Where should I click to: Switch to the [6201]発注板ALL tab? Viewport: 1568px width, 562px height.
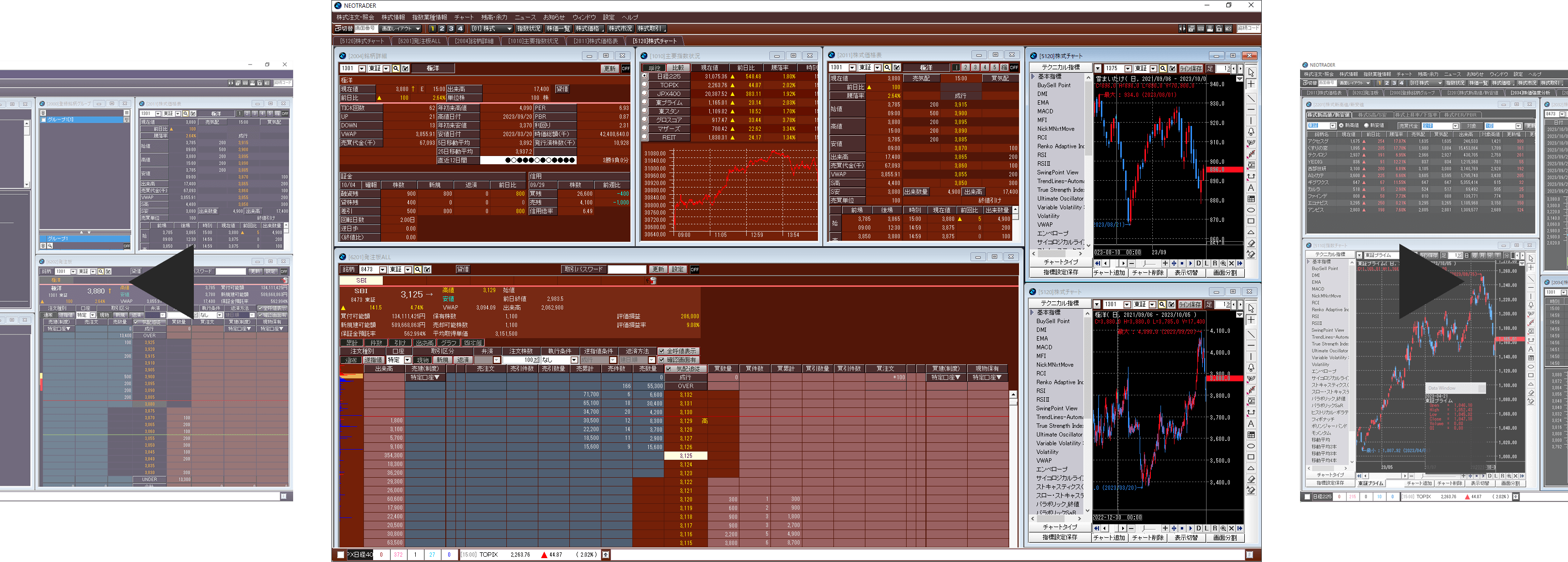click(419, 41)
